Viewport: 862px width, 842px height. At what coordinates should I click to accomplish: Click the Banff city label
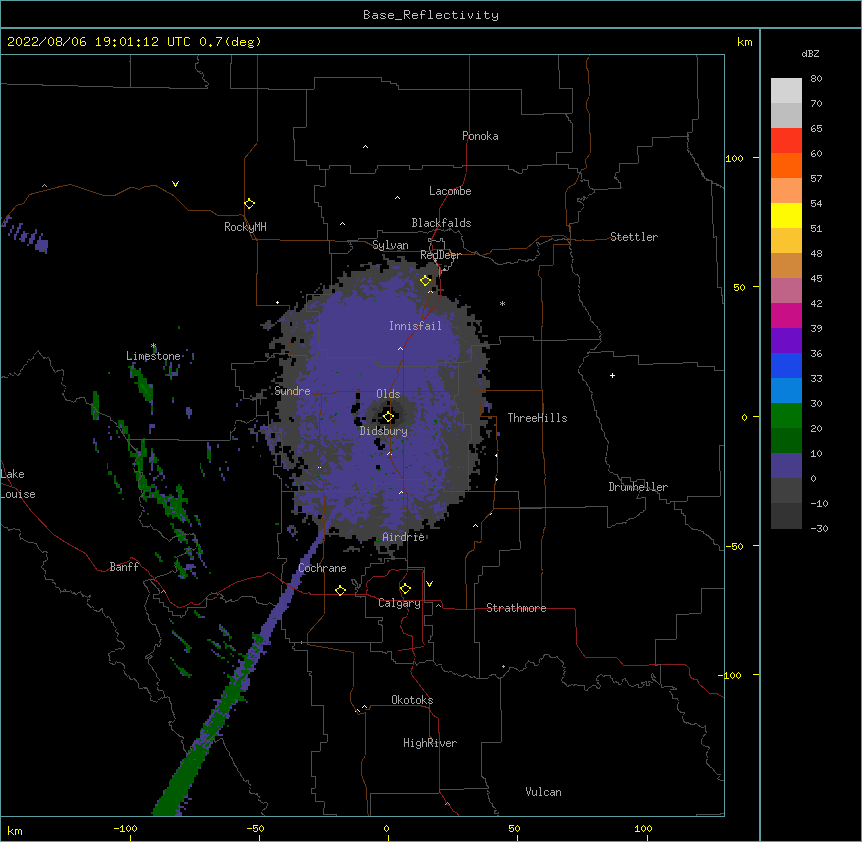coord(124,567)
